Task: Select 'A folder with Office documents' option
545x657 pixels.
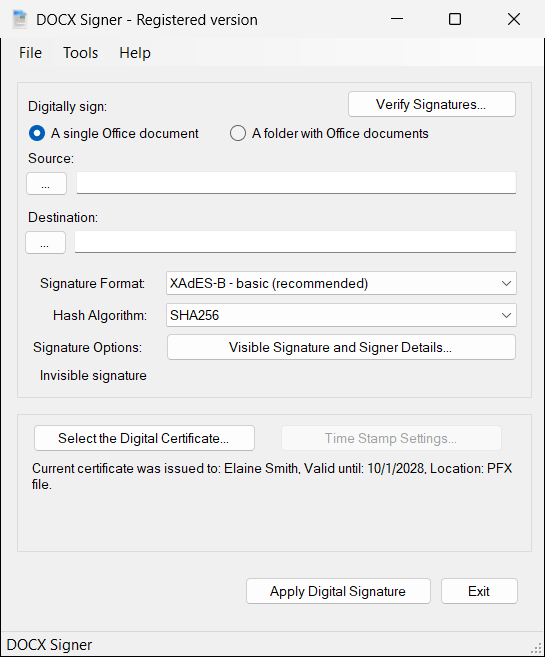Action: click(329, 133)
